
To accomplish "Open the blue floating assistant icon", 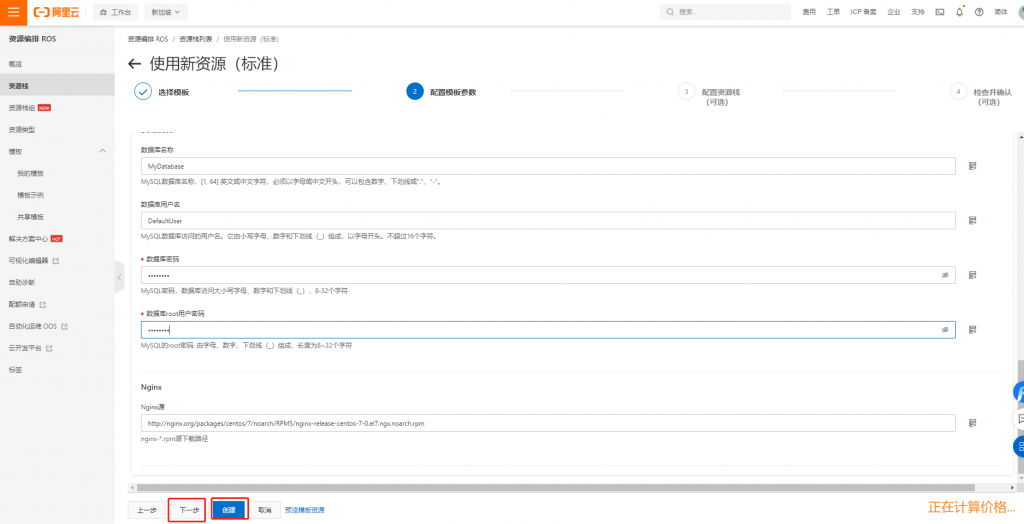I will coord(1019,392).
